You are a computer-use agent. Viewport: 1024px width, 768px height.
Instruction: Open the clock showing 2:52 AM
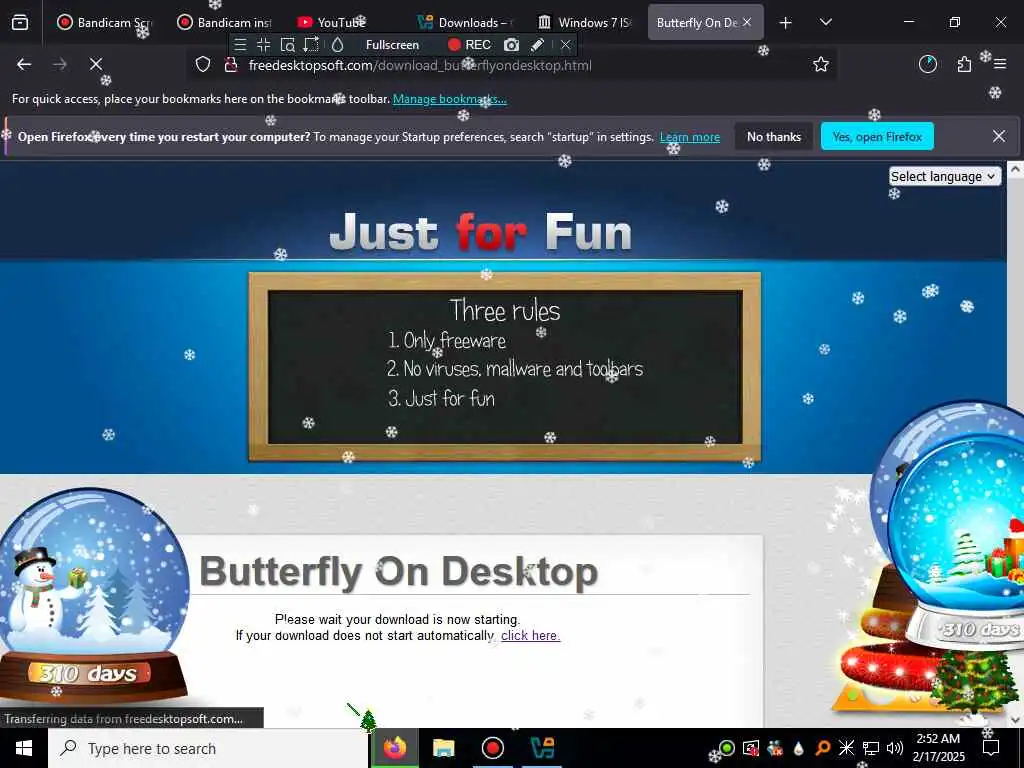click(x=938, y=748)
